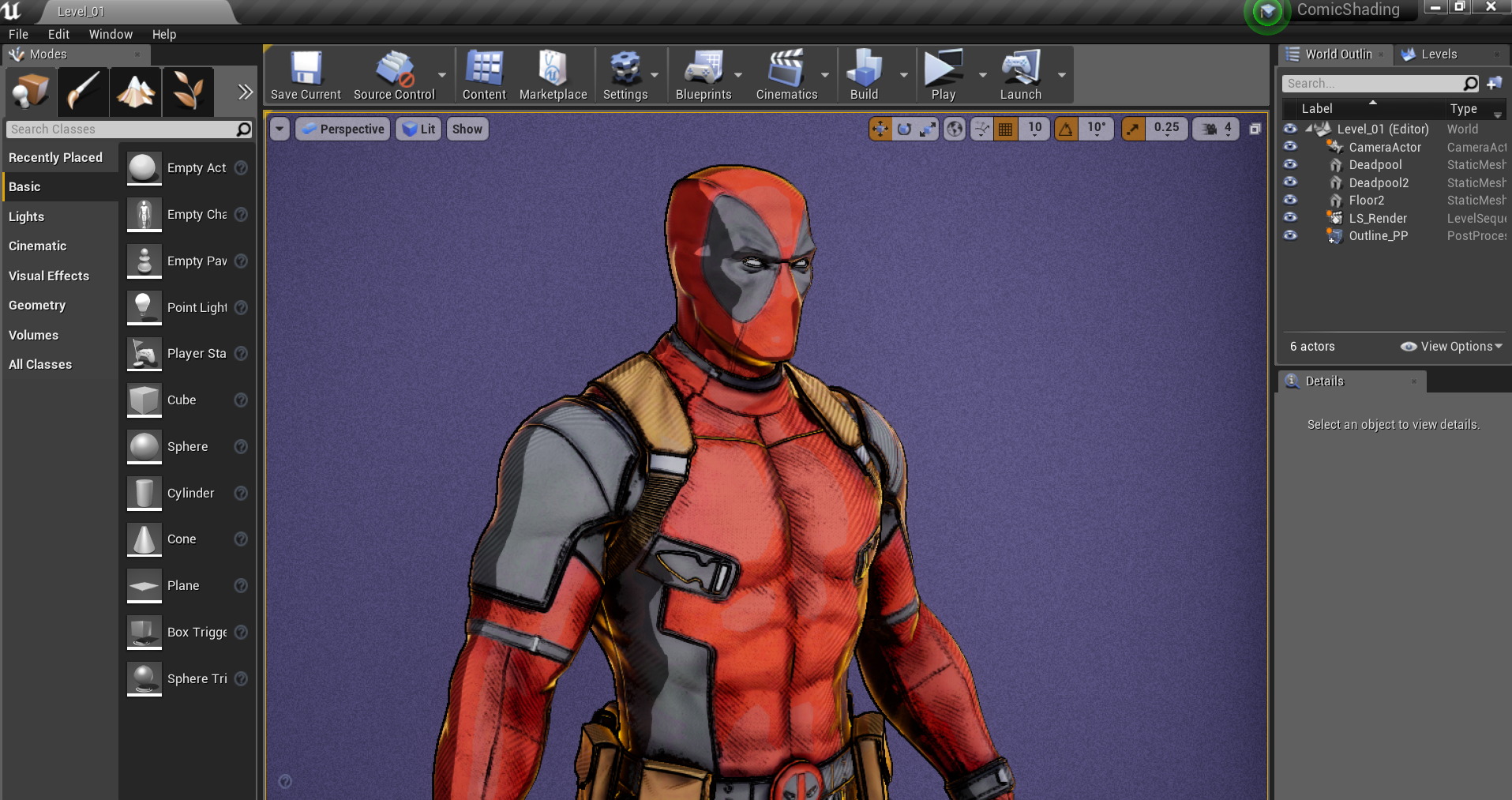Expand the Launch options dropdown arrow

(x=1062, y=75)
